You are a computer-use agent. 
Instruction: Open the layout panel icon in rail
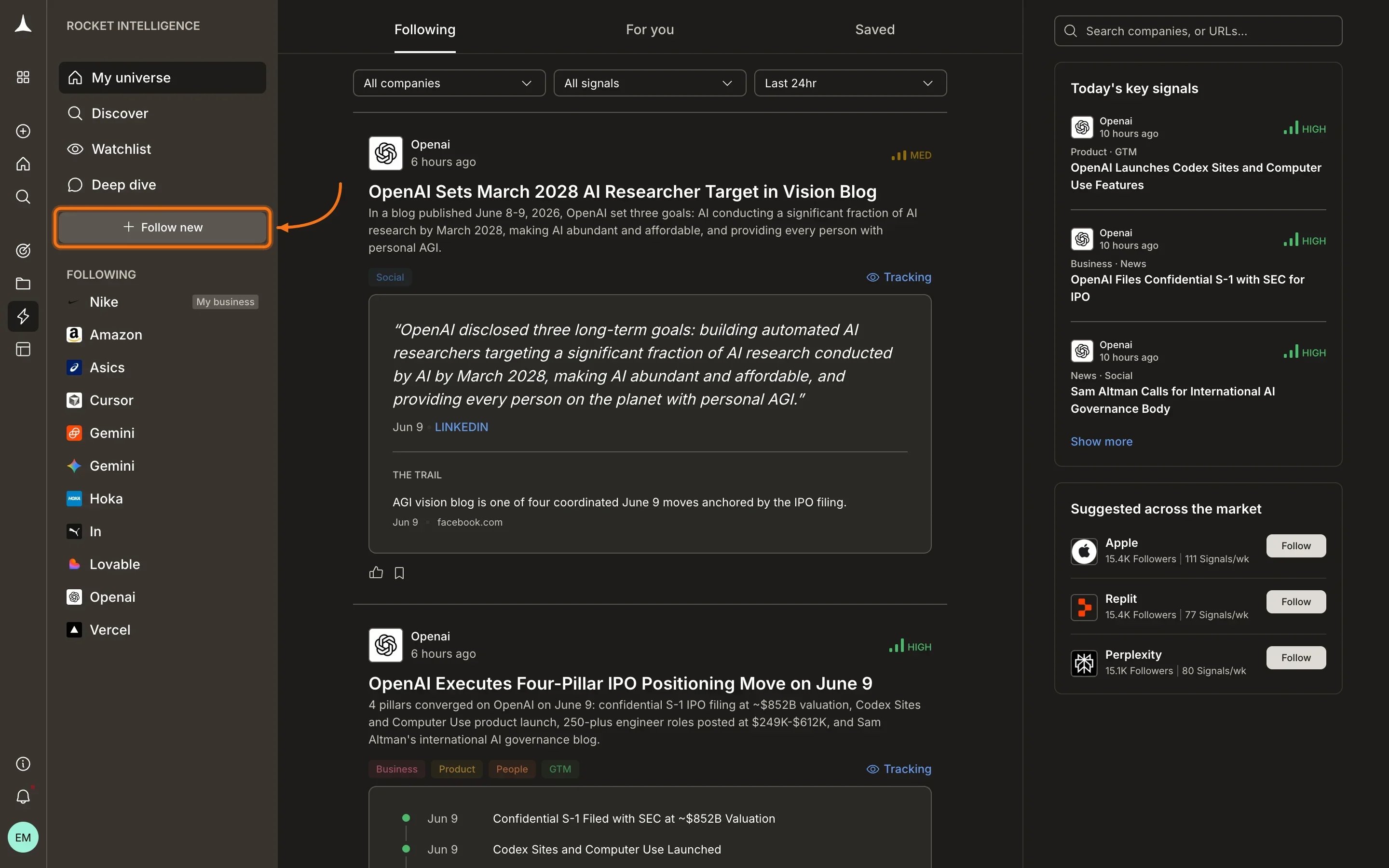coord(23,349)
